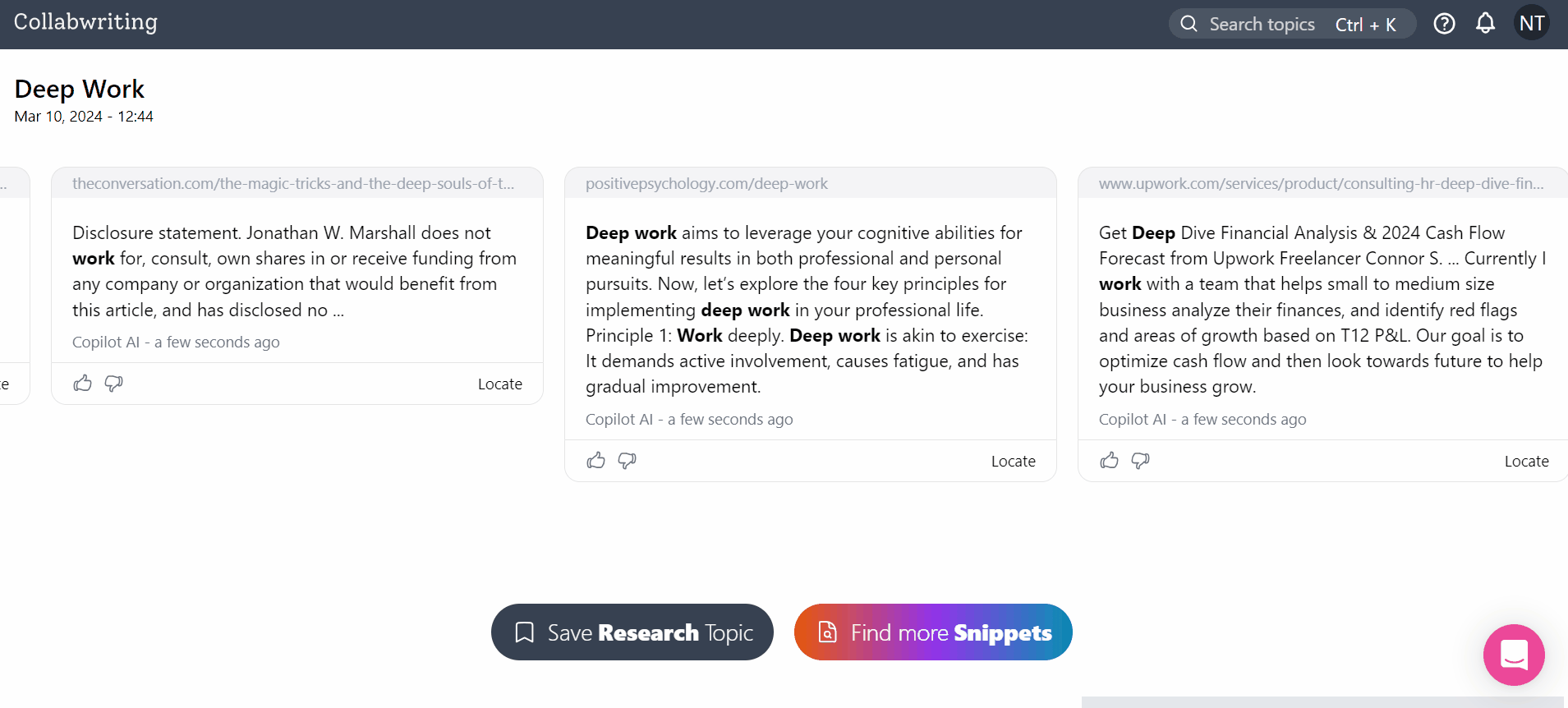Click Save Research Topic button

[632, 632]
